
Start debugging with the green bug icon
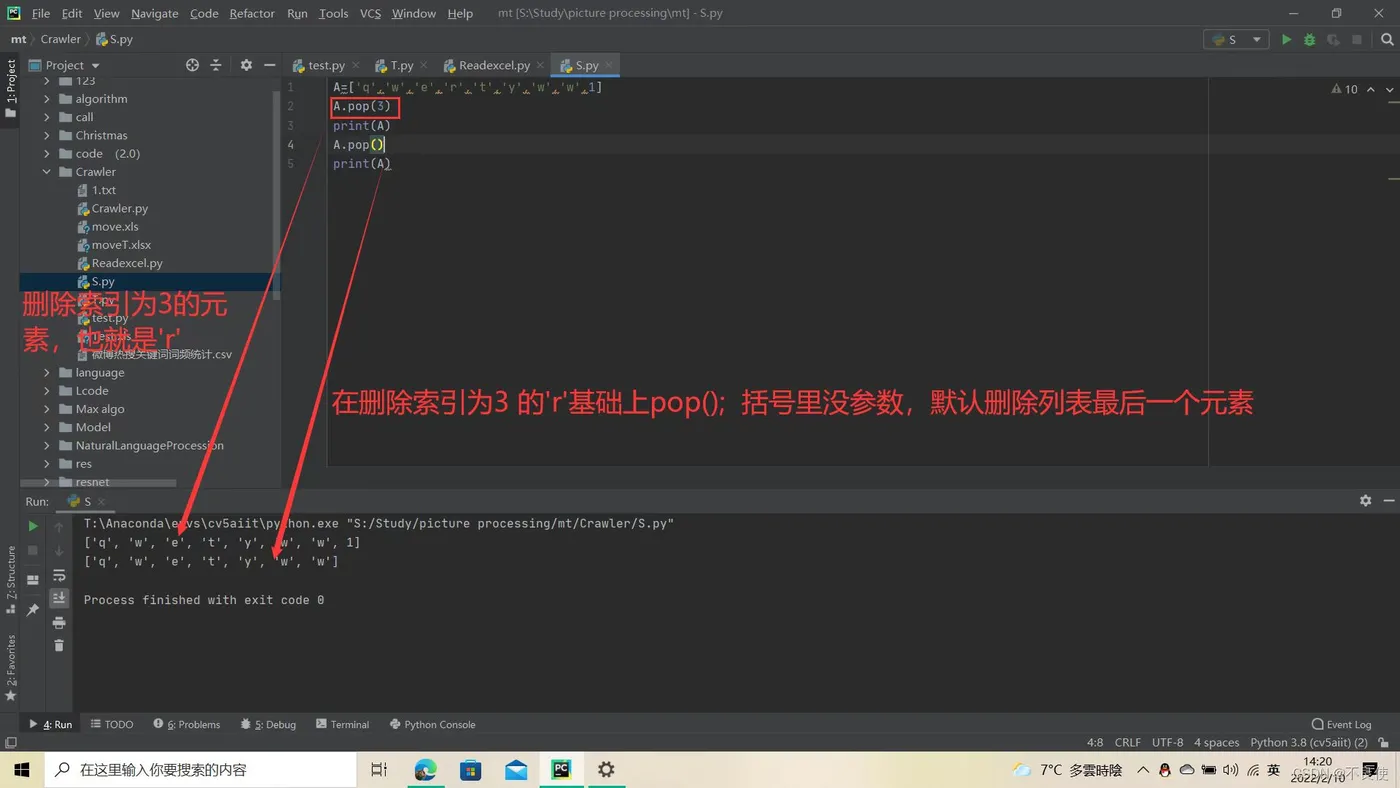point(1309,39)
